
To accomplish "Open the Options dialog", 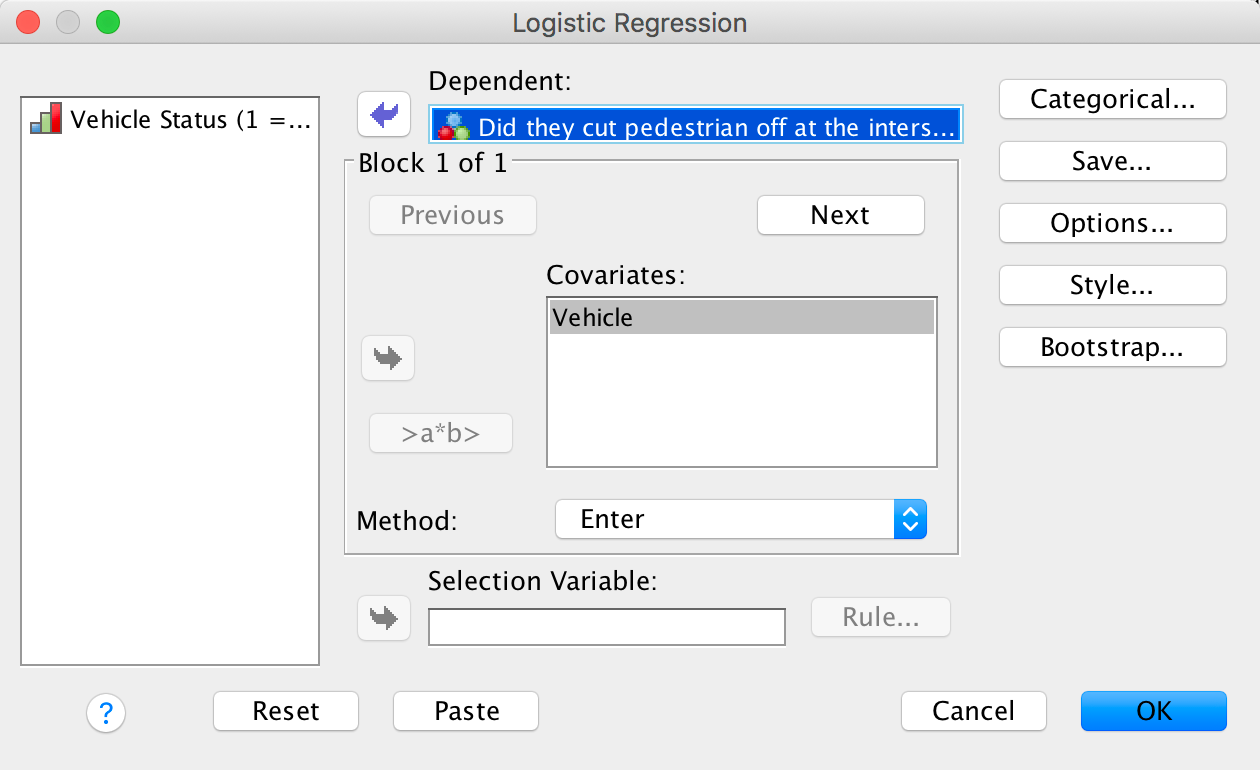I will [x=1112, y=223].
